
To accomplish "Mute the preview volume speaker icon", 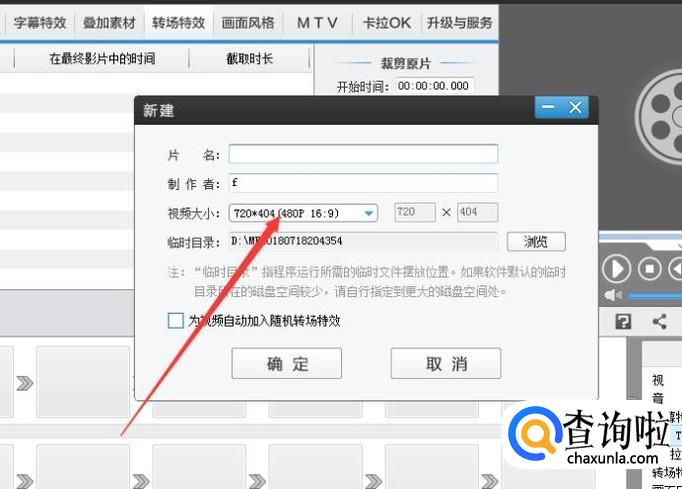I will [x=613, y=295].
